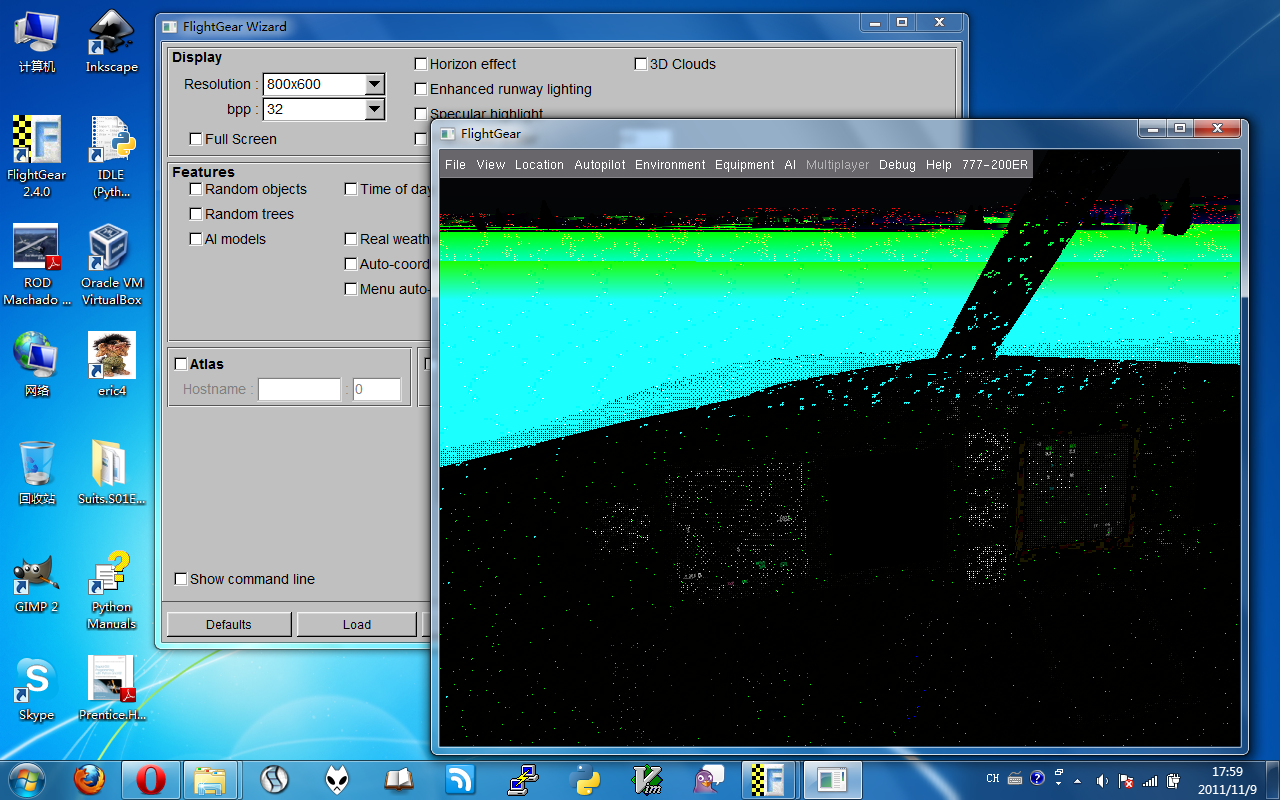Click the Load button in Wizard
Viewport: 1280px width, 800px height.
coord(357,625)
